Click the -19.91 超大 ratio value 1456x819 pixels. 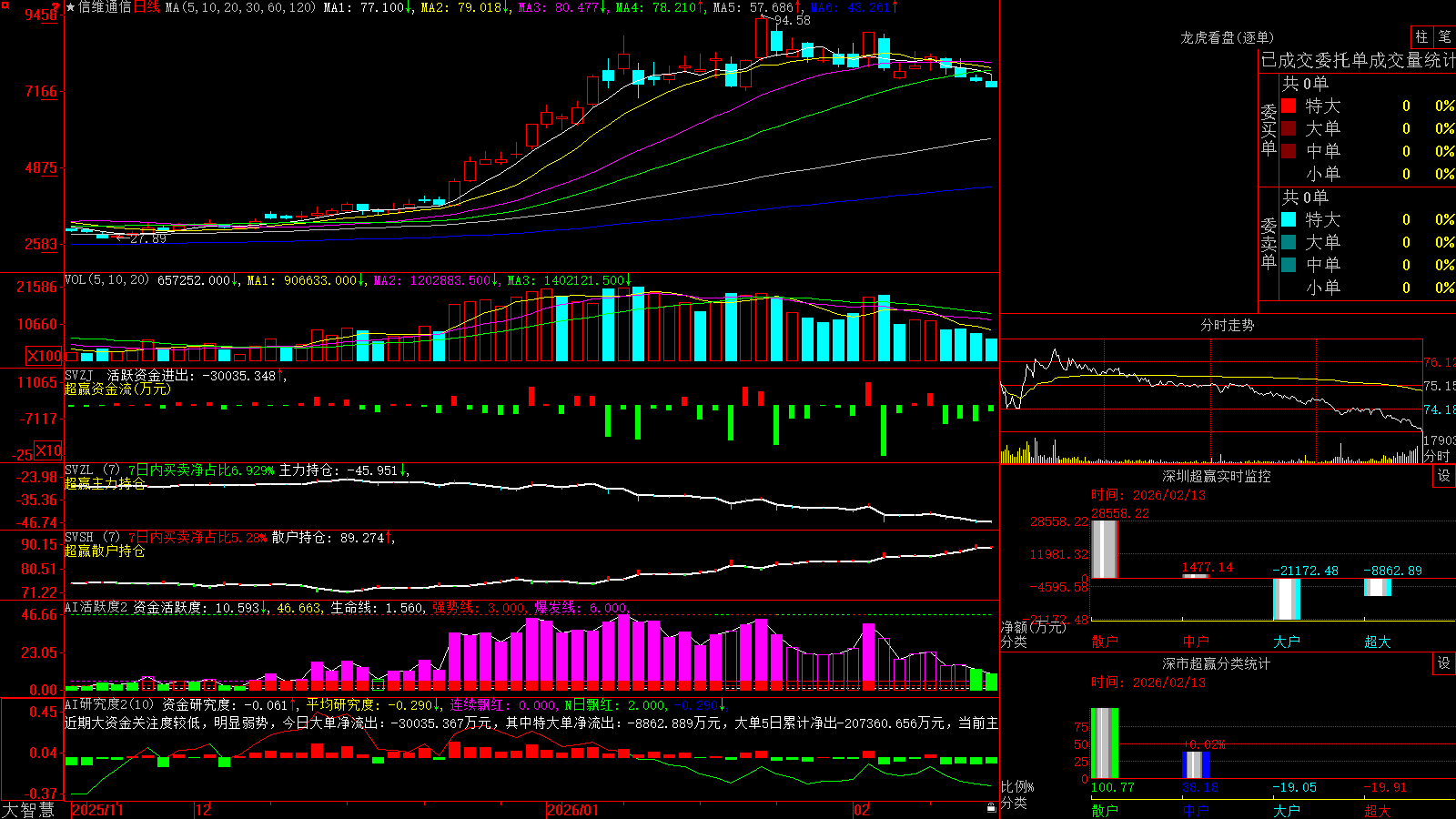click(1385, 787)
